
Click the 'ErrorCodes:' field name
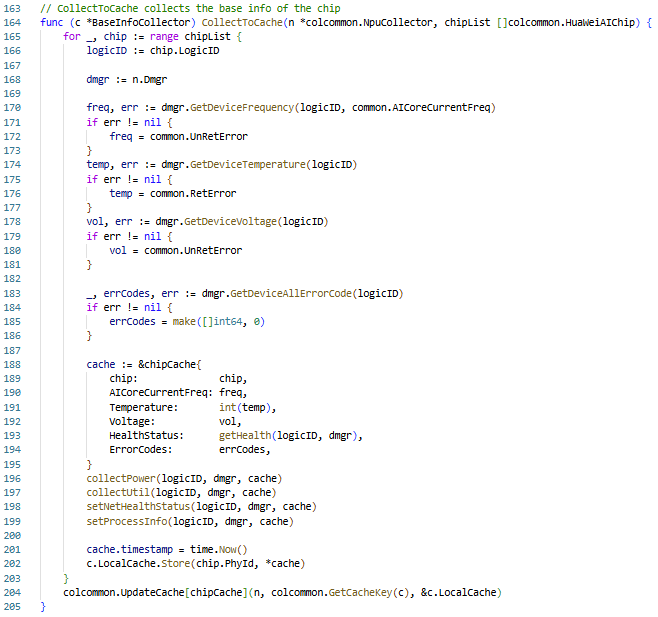coord(141,450)
